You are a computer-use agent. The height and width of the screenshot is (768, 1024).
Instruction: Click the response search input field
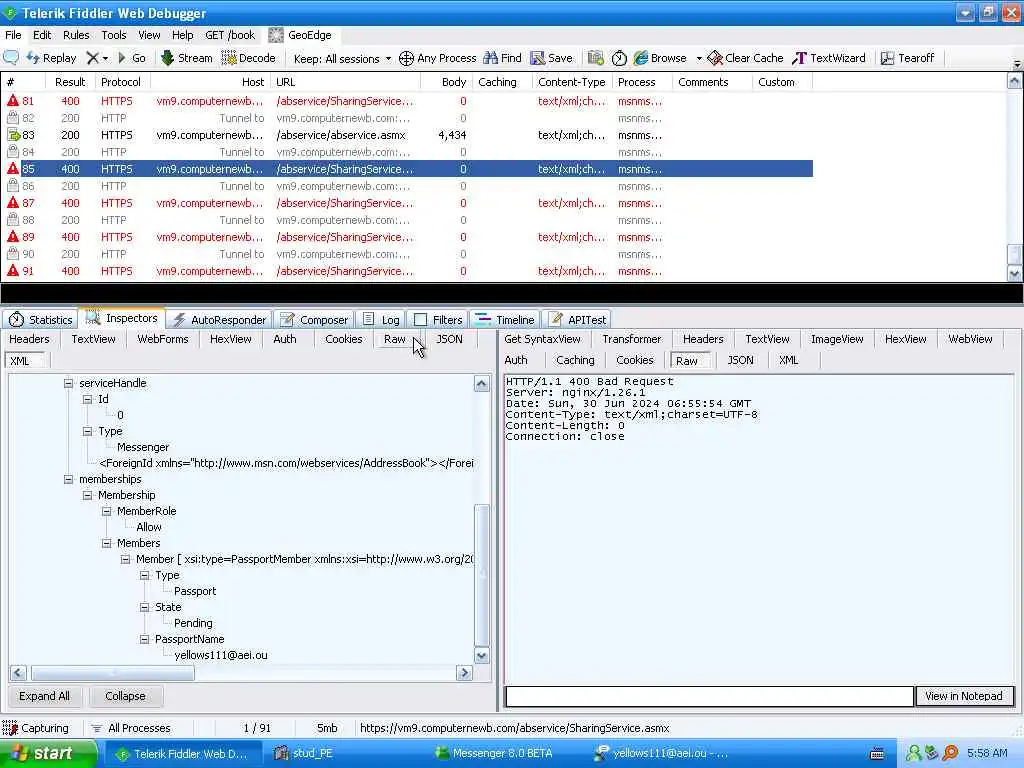coord(709,696)
